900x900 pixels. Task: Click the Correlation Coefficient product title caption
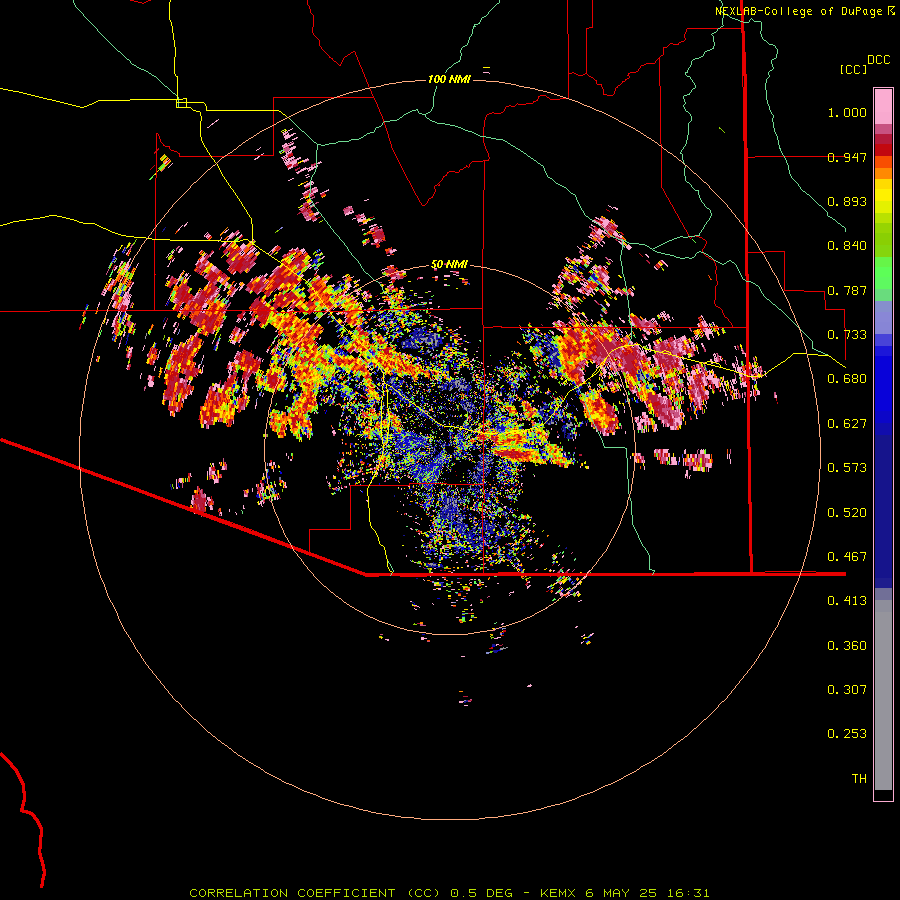pyautogui.click(x=449, y=893)
